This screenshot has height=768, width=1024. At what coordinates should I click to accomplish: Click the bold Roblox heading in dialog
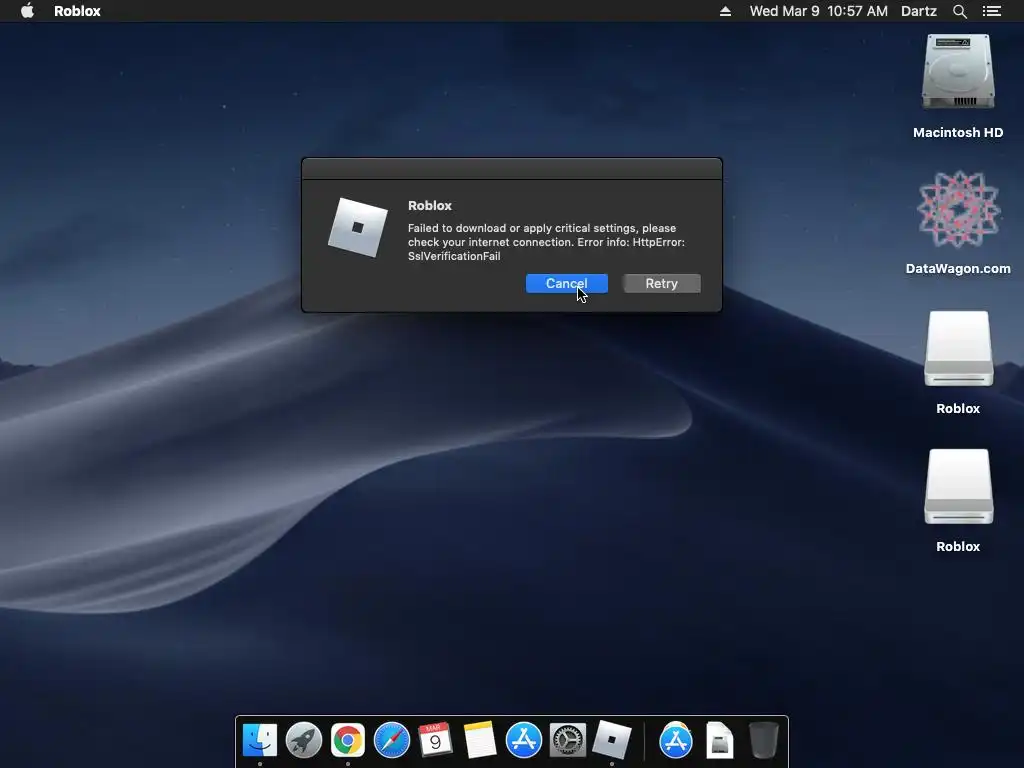tap(430, 205)
